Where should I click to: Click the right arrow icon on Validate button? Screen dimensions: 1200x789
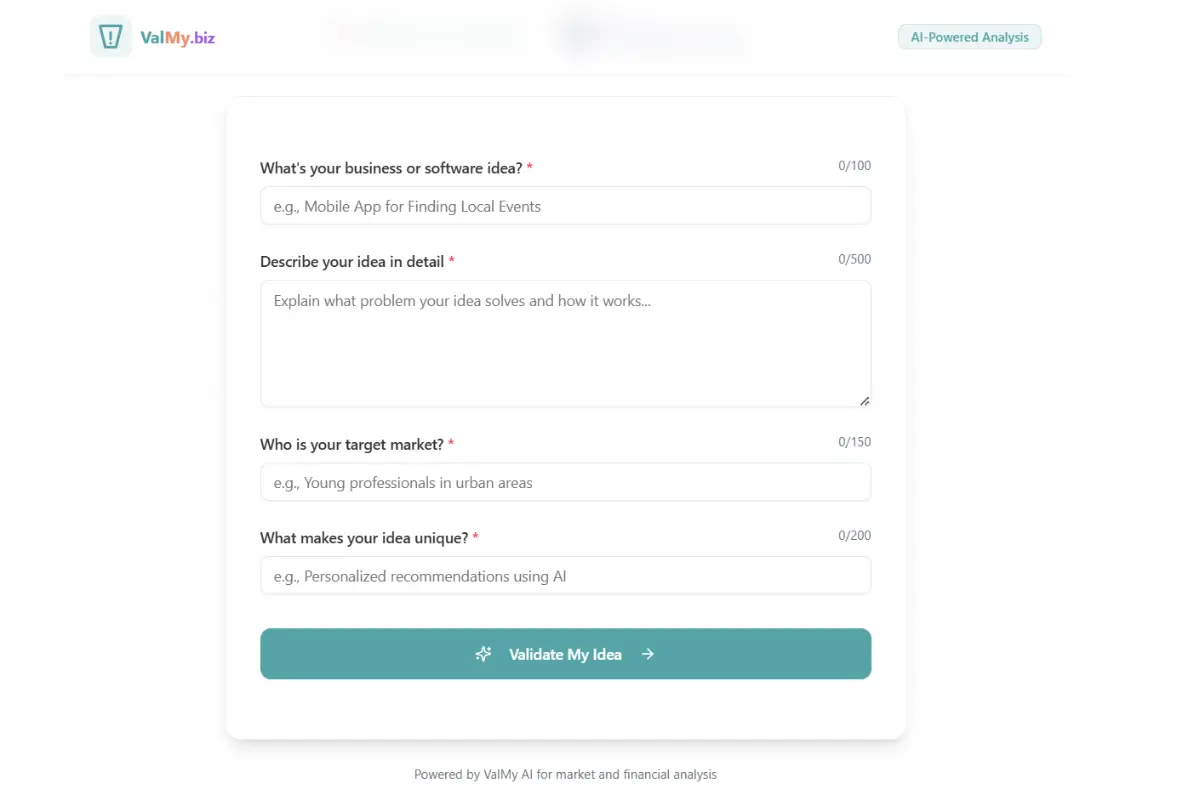pos(648,654)
